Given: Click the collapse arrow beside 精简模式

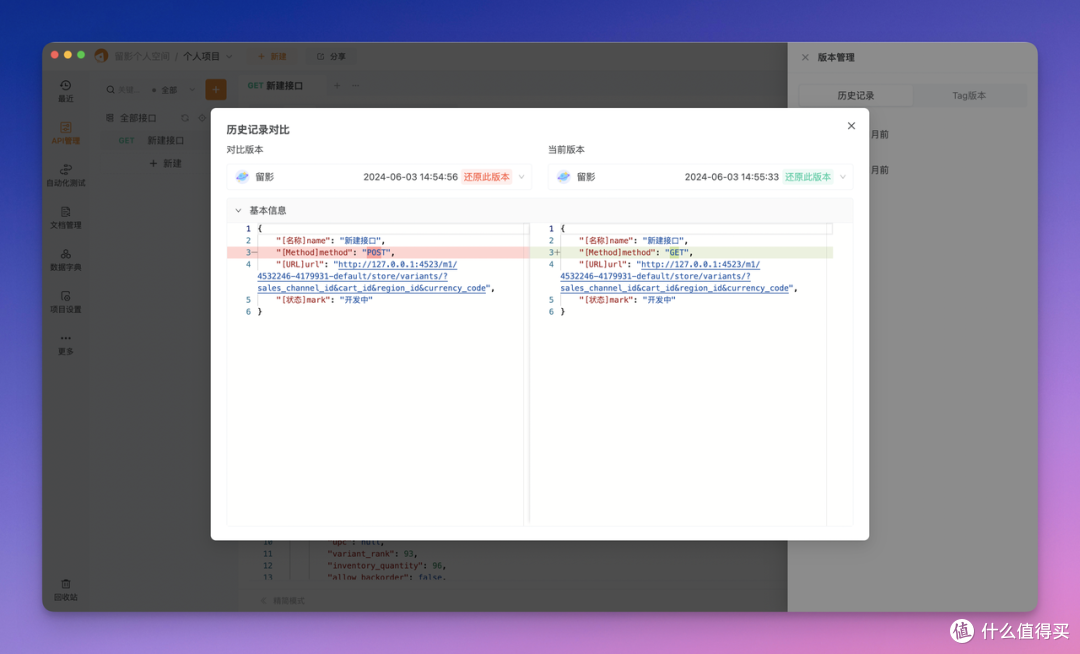Looking at the screenshot, I should pyautogui.click(x=264, y=600).
